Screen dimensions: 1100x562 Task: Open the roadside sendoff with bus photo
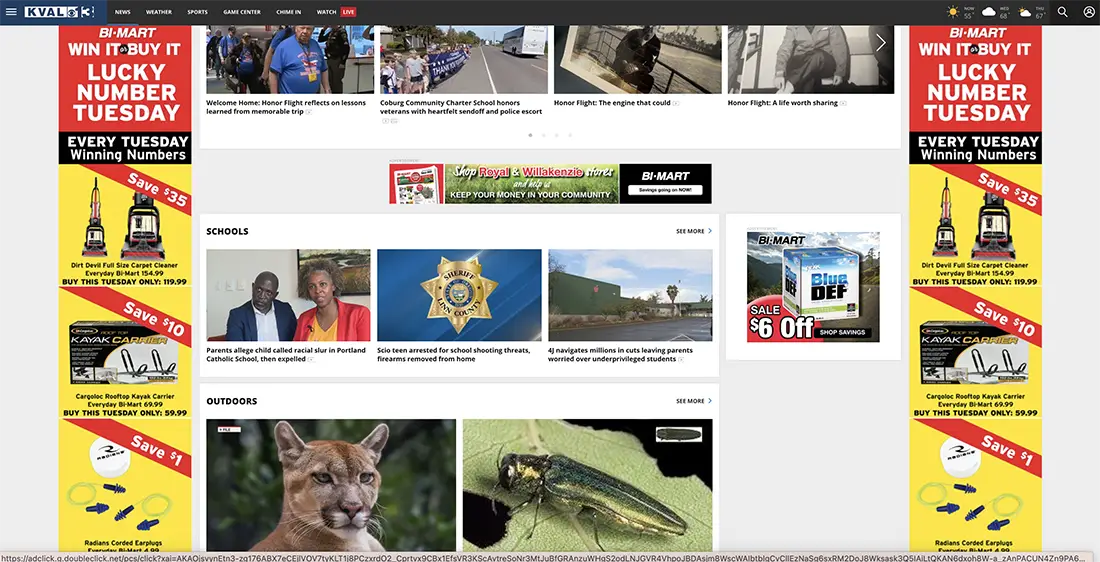point(464,60)
